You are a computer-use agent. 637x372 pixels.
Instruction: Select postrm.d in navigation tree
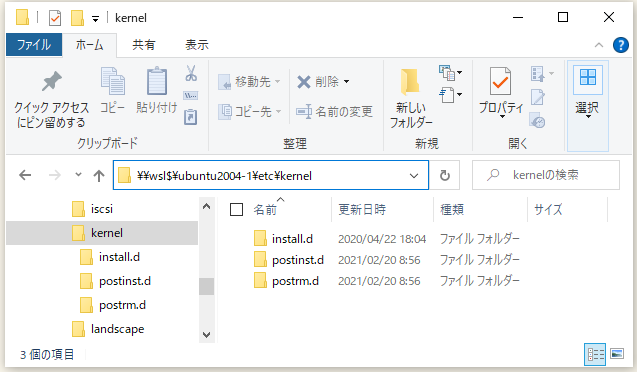tap(122, 305)
